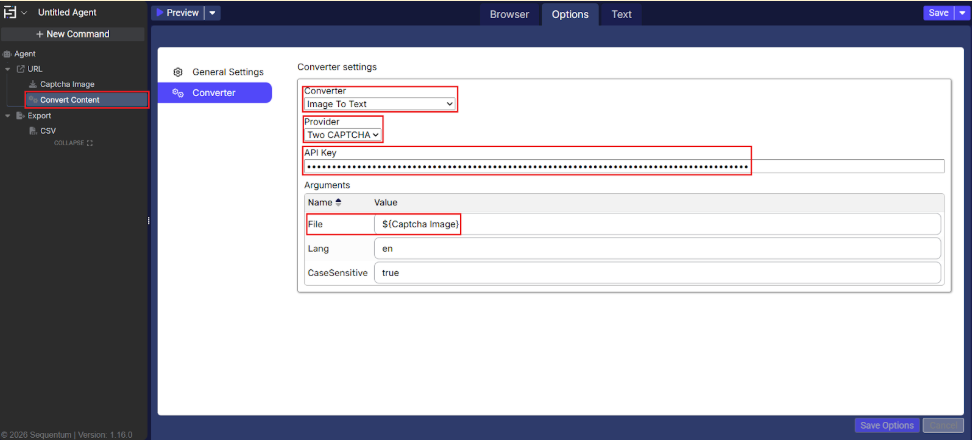Click the Sequentum logo icon

click(10, 13)
